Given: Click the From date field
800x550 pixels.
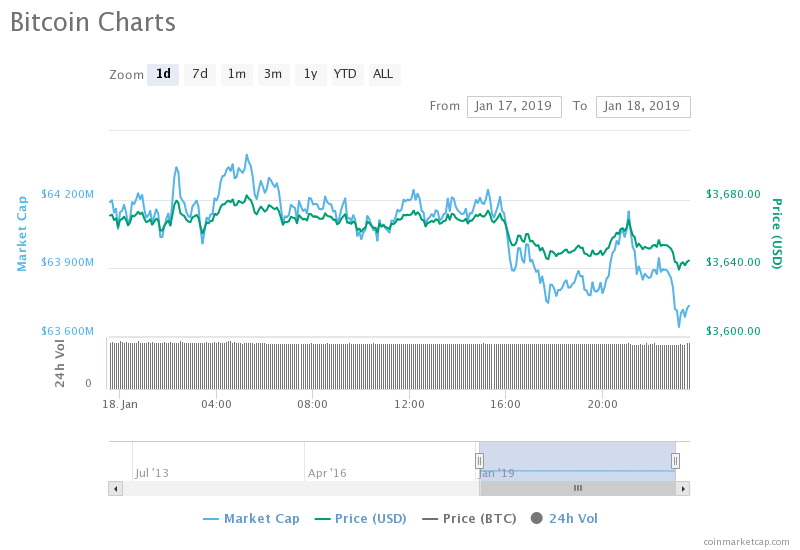Looking at the screenshot, I should [514, 106].
